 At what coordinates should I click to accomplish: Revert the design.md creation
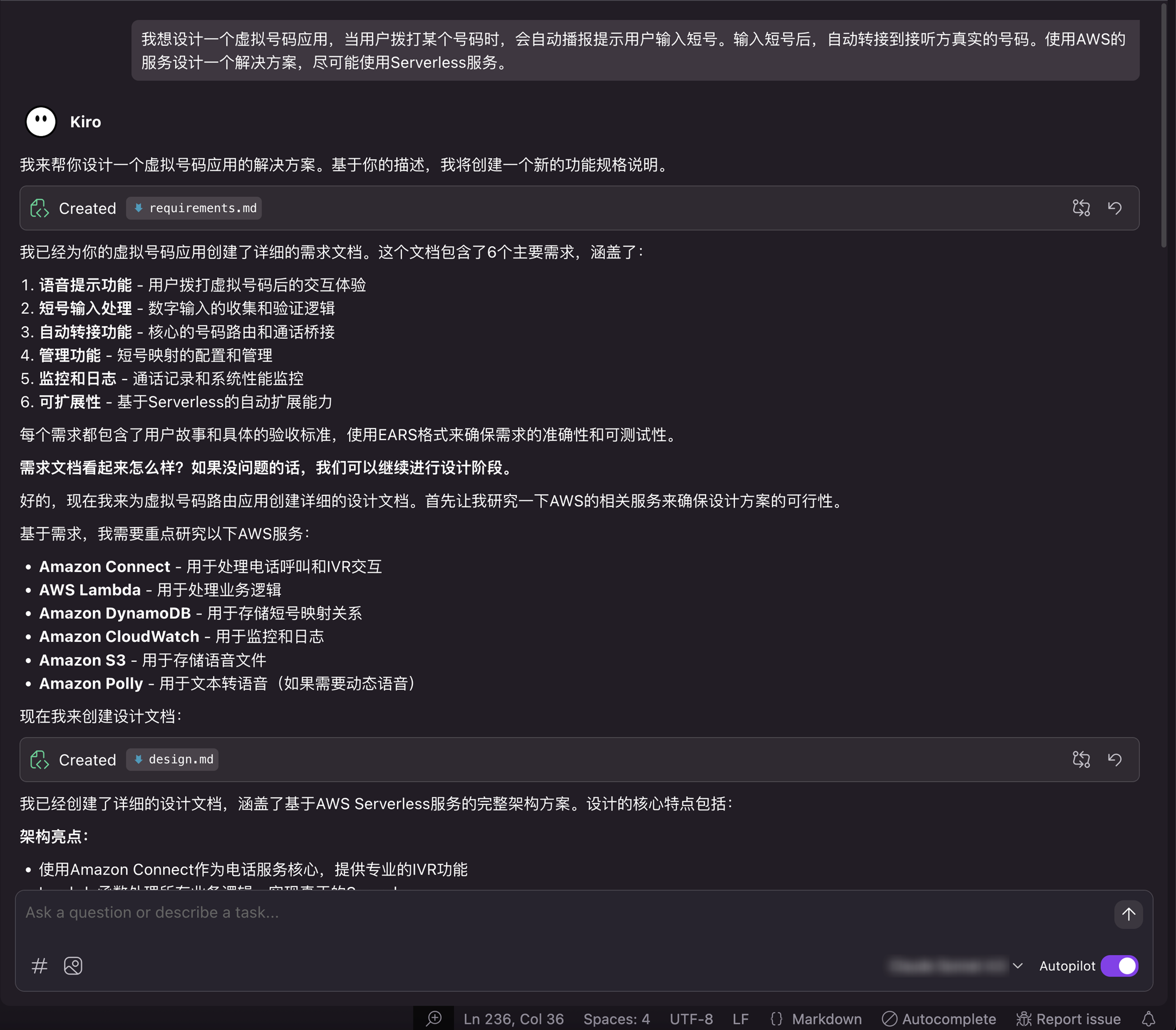pyautogui.click(x=1115, y=759)
